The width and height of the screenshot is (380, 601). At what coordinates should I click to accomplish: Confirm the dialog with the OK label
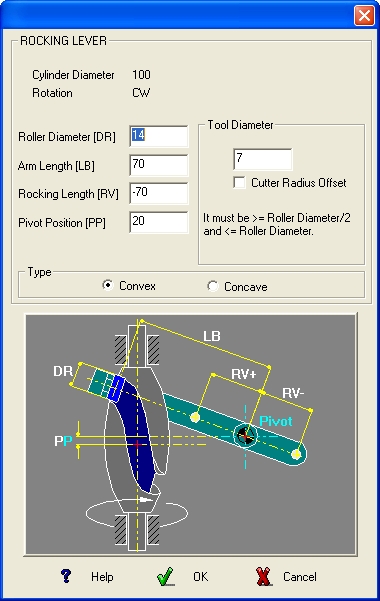pyautogui.click(x=201, y=577)
